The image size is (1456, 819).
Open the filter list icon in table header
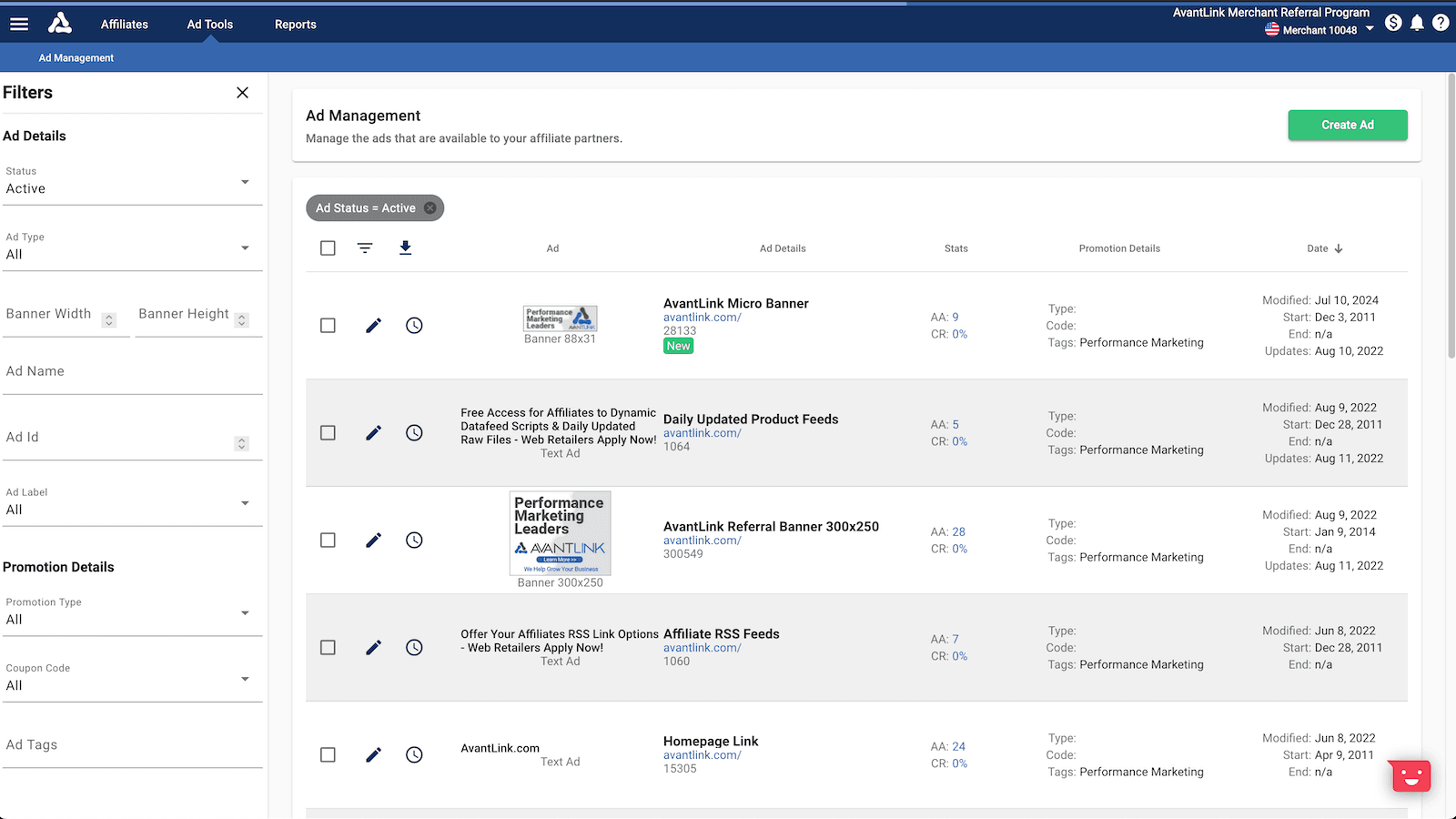[x=365, y=248]
